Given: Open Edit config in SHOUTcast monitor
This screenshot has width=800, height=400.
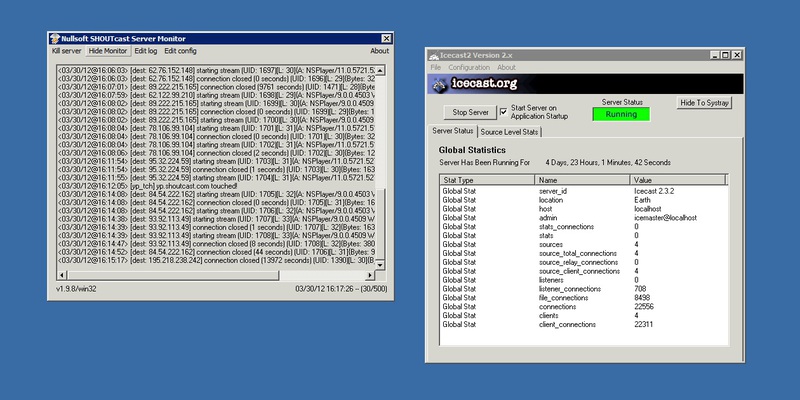Looking at the screenshot, I should coord(180,51).
